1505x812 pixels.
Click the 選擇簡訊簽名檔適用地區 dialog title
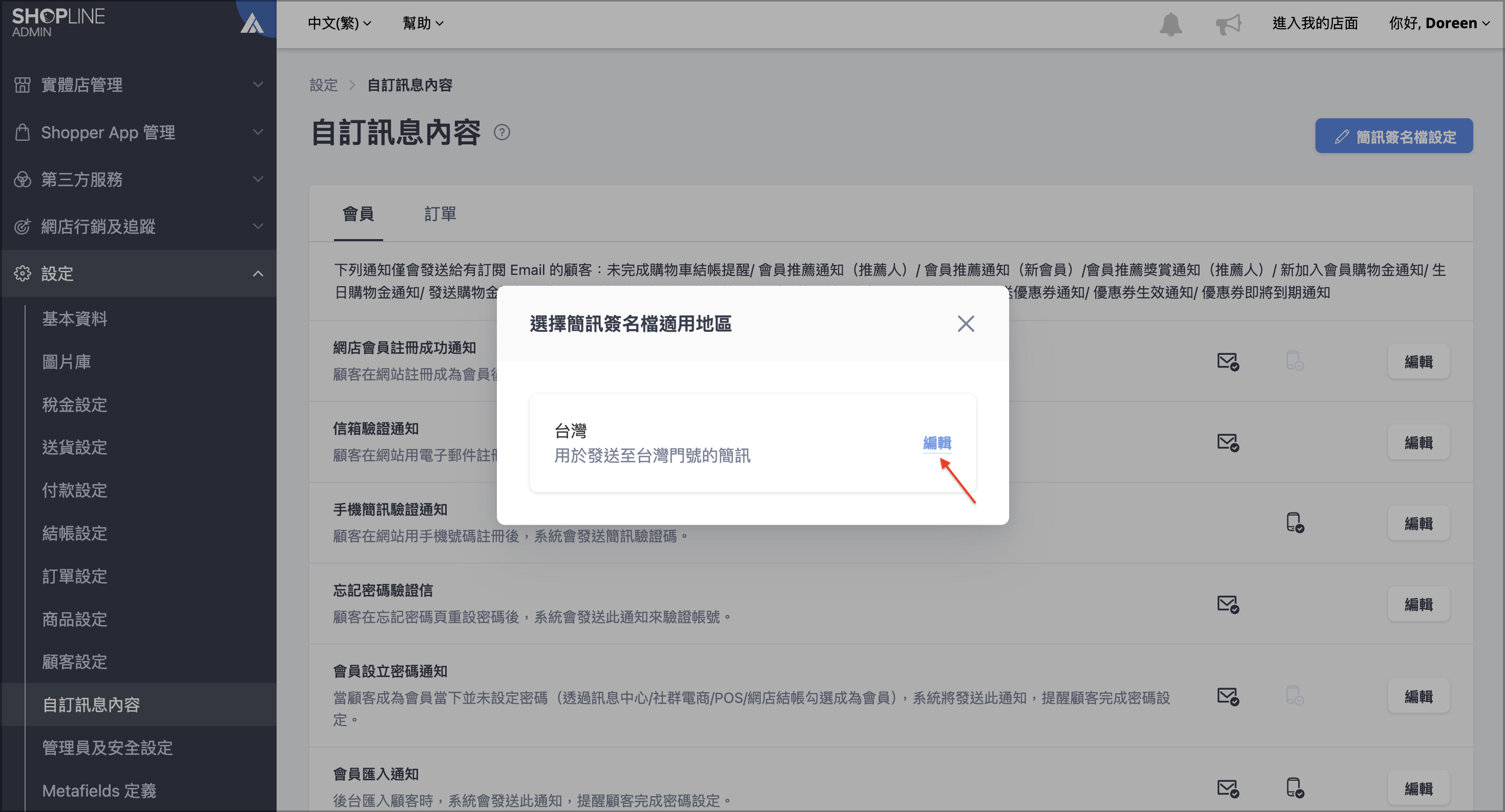(631, 324)
